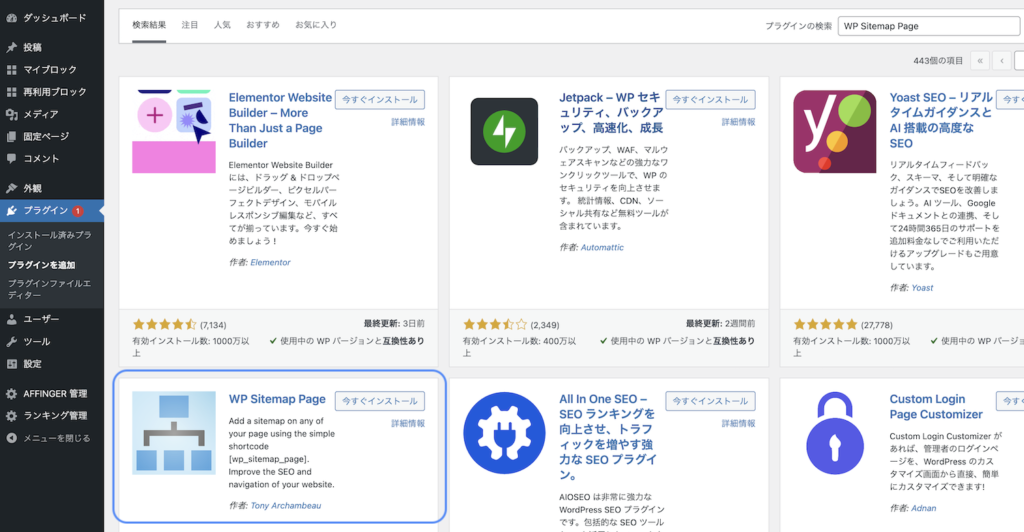This screenshot has width=1024, height=532.
Task: Open author link Tony Archambeau
Action: [x=286, y=506]
